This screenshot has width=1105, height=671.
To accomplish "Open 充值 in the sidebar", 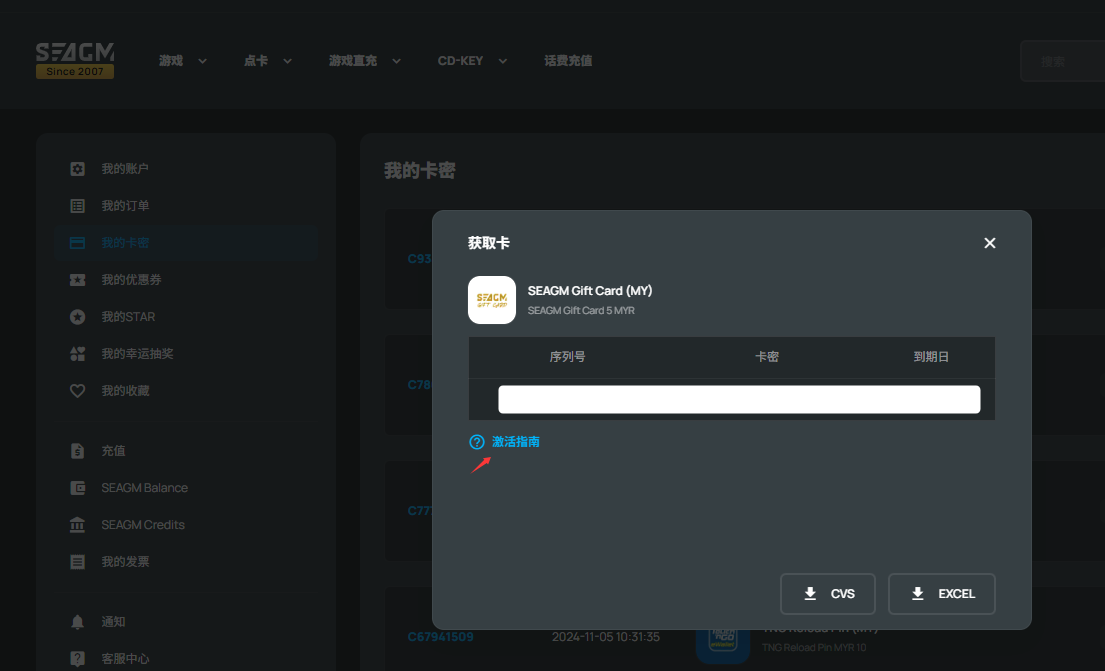I will pos(113,450).
